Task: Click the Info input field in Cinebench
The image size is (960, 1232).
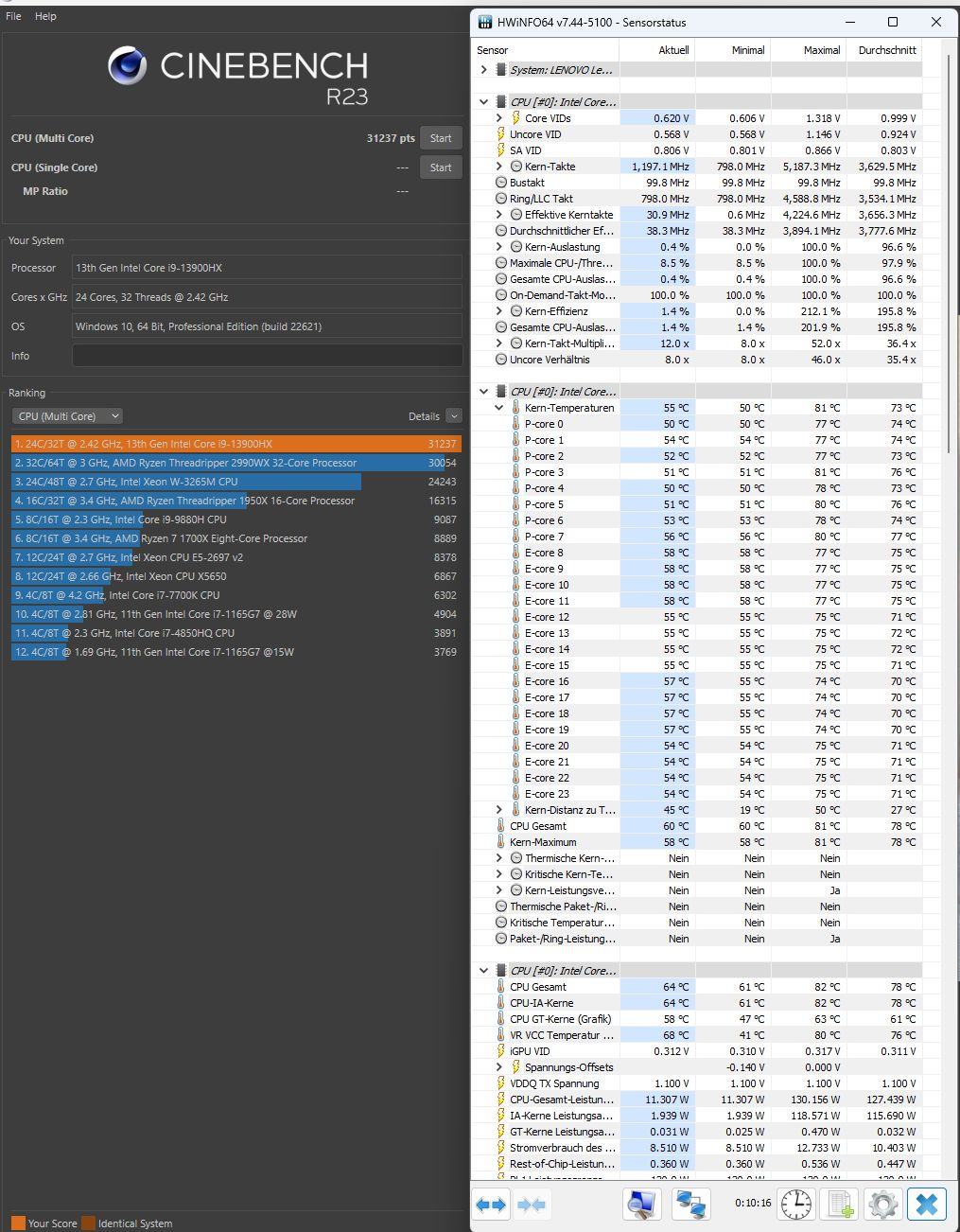Action: (x=268, y=356)
